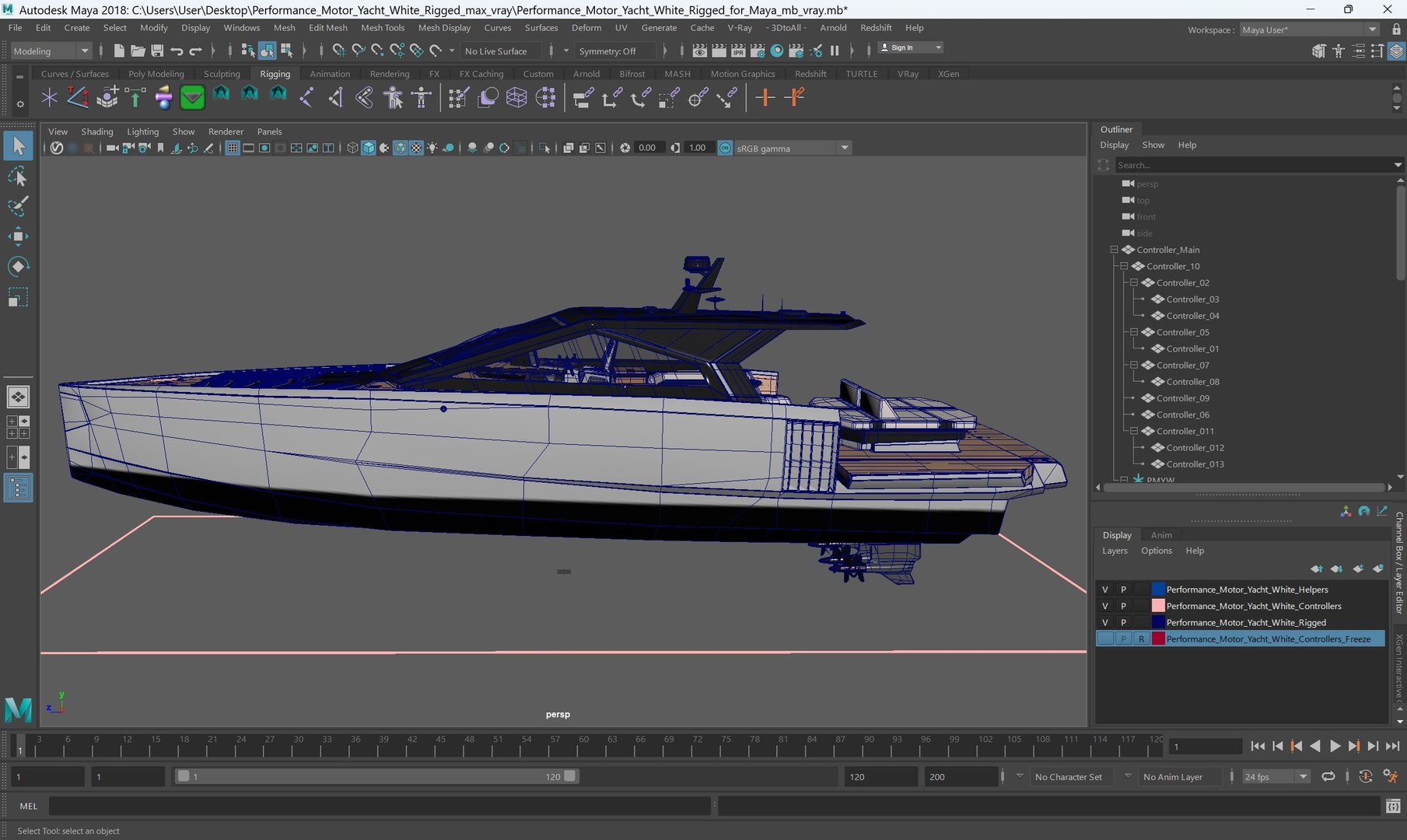
Task: Toggle playback P on Controllers_Freeze layer
Action: [x=1123, y=639]
